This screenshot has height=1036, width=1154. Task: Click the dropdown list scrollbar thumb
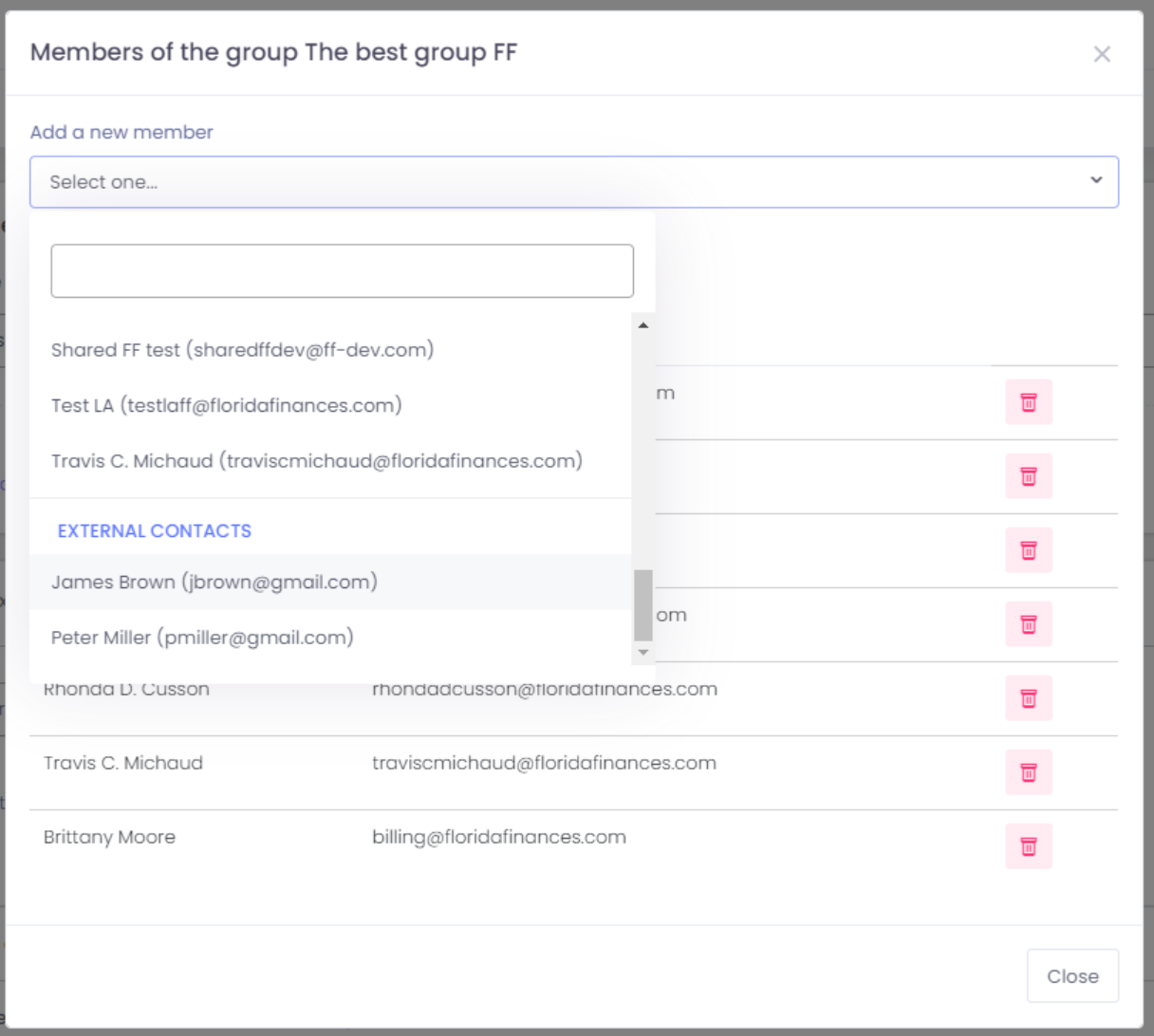coord(643,605)
